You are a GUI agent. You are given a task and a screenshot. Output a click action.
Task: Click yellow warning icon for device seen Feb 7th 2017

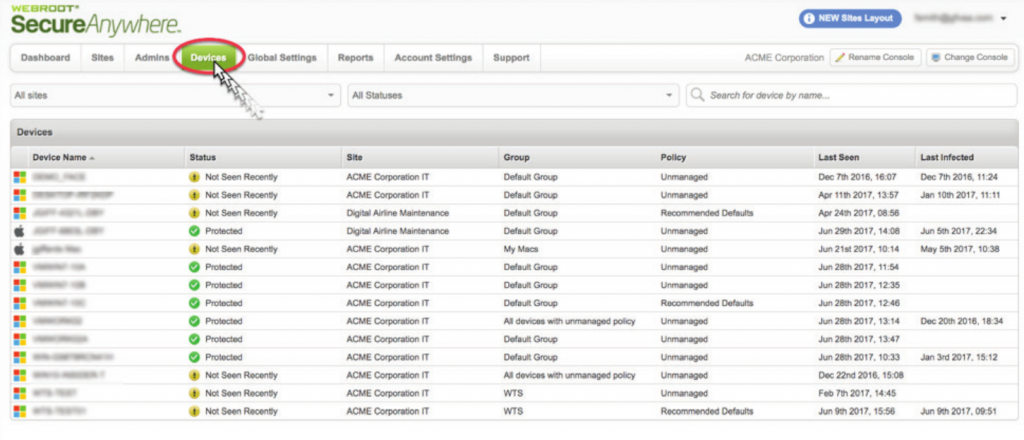194,393
